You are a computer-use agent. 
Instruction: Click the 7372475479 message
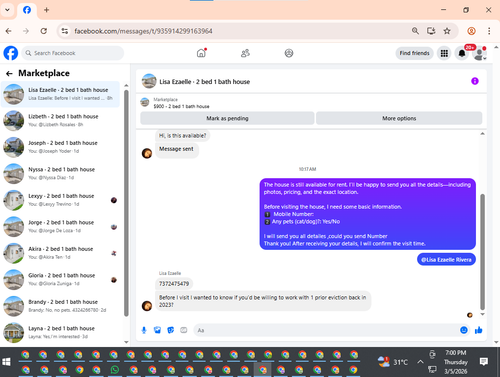tap(174, 284)
